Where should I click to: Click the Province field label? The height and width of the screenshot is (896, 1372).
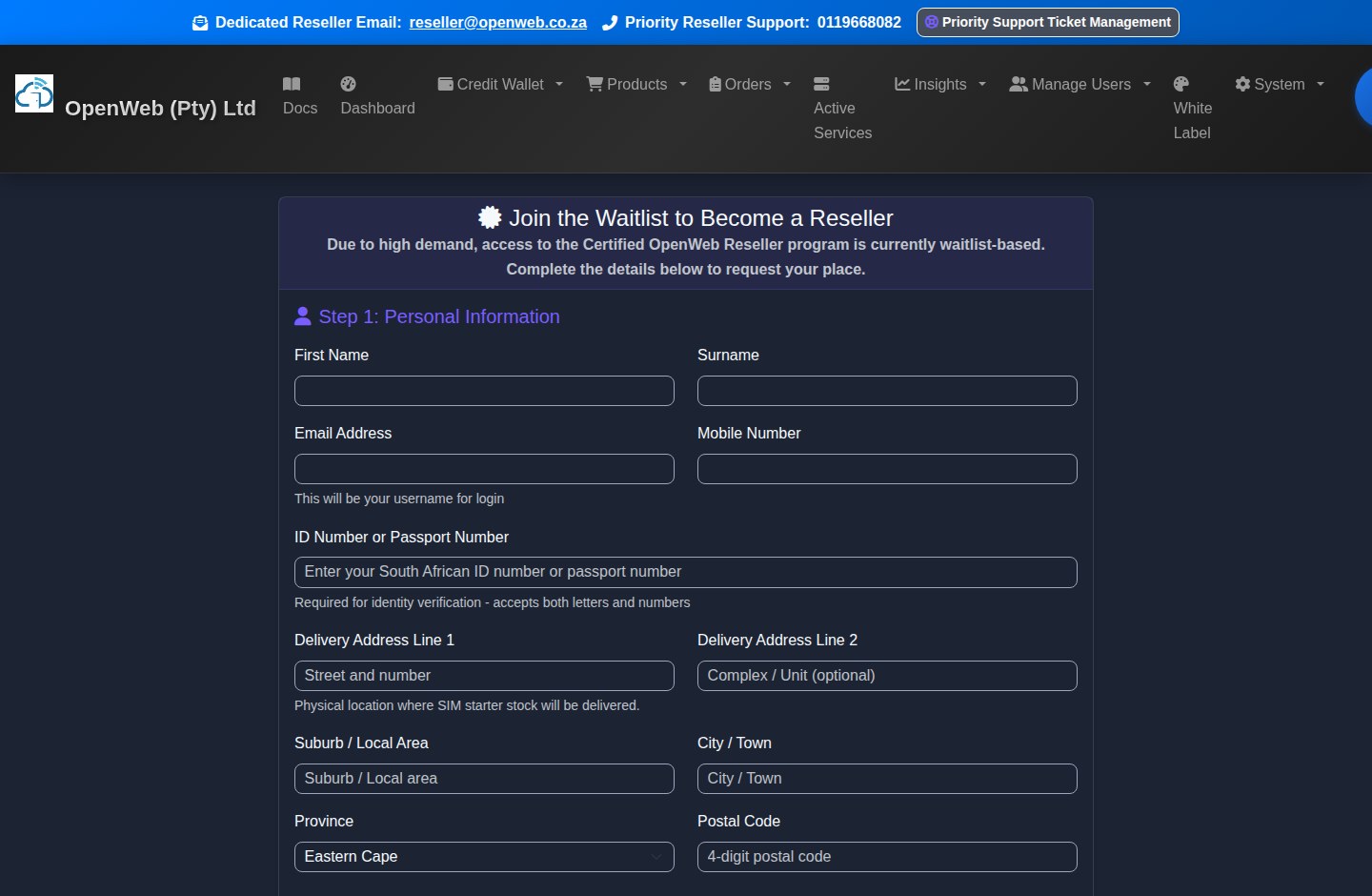coord(324,821)
